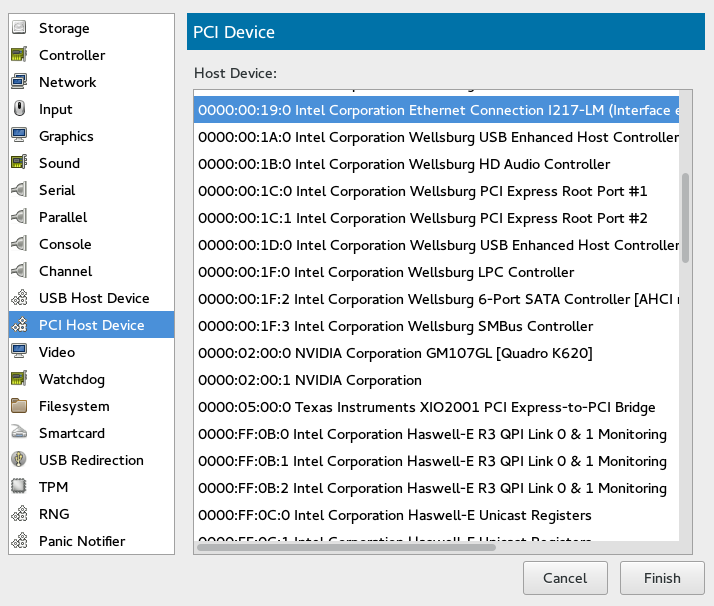Select Video in the hardware list

pos(56,352)
